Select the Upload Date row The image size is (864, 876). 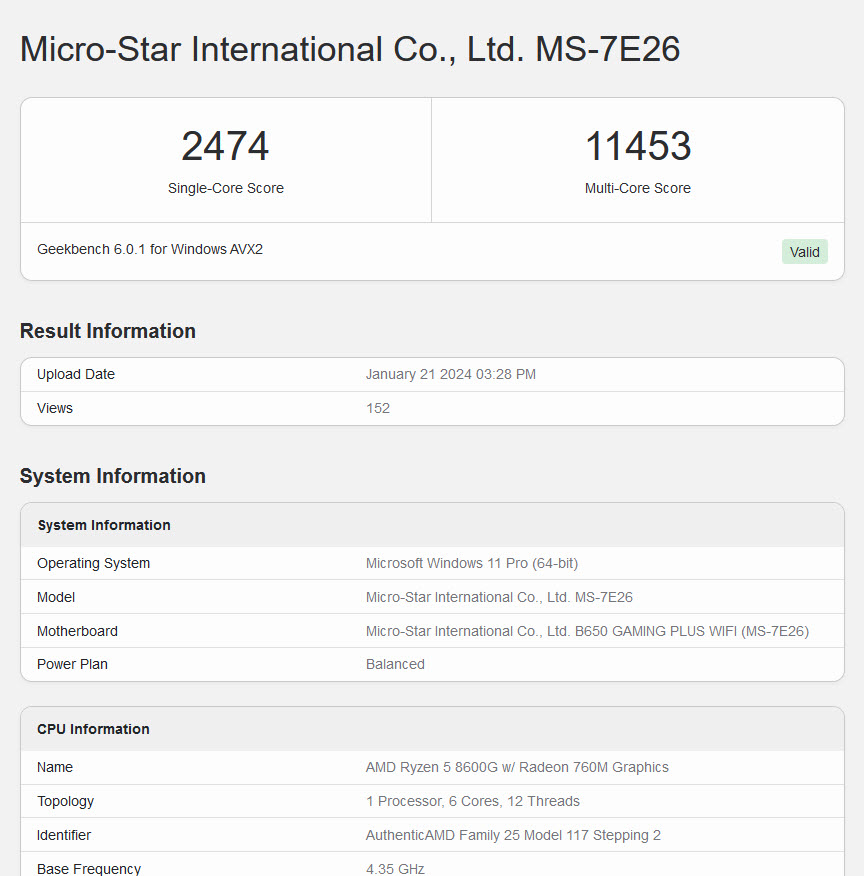pos(430,374)
